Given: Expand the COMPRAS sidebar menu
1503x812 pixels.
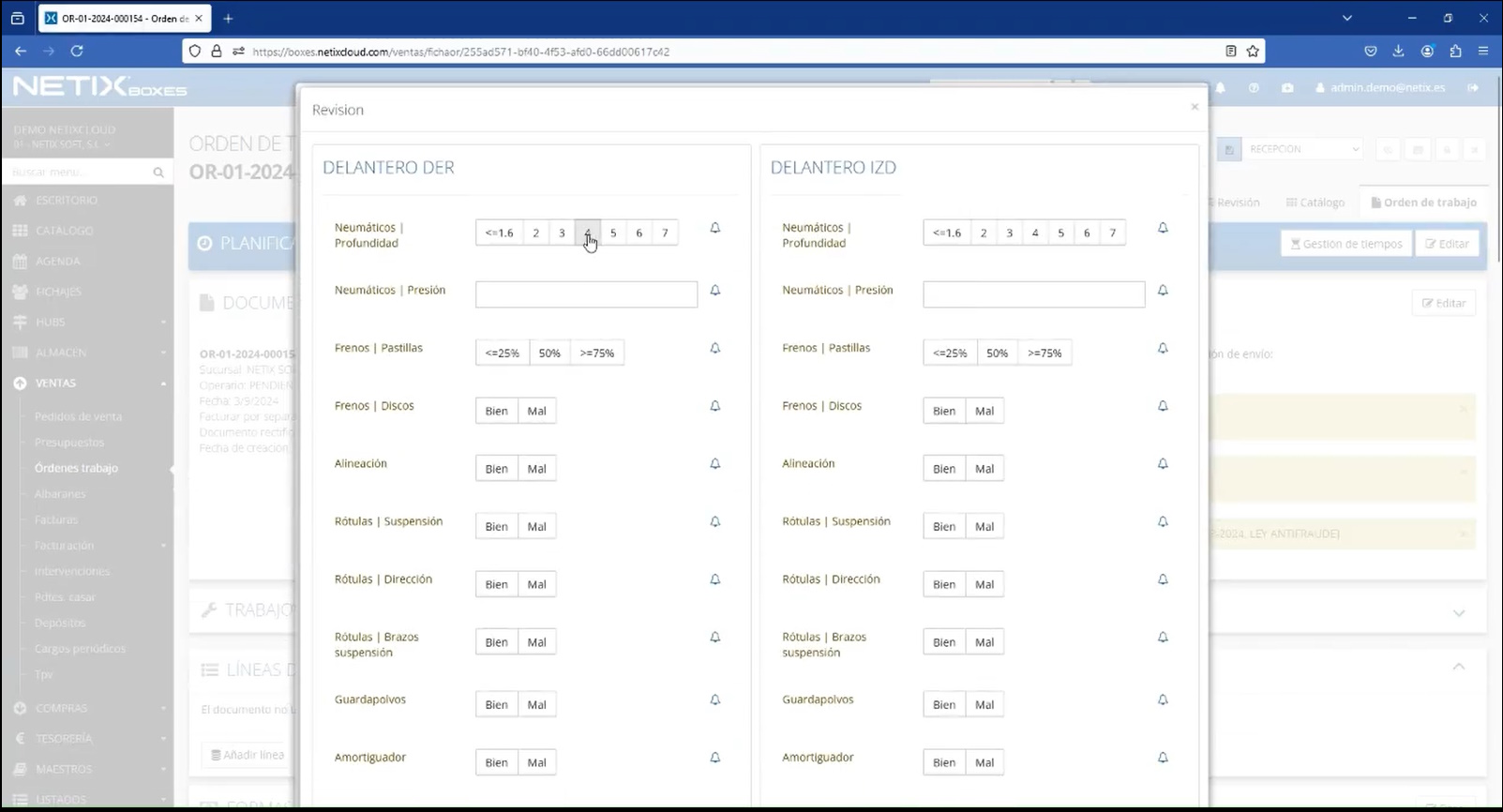Looking at the screenshot, I should [x=86, y=708].
